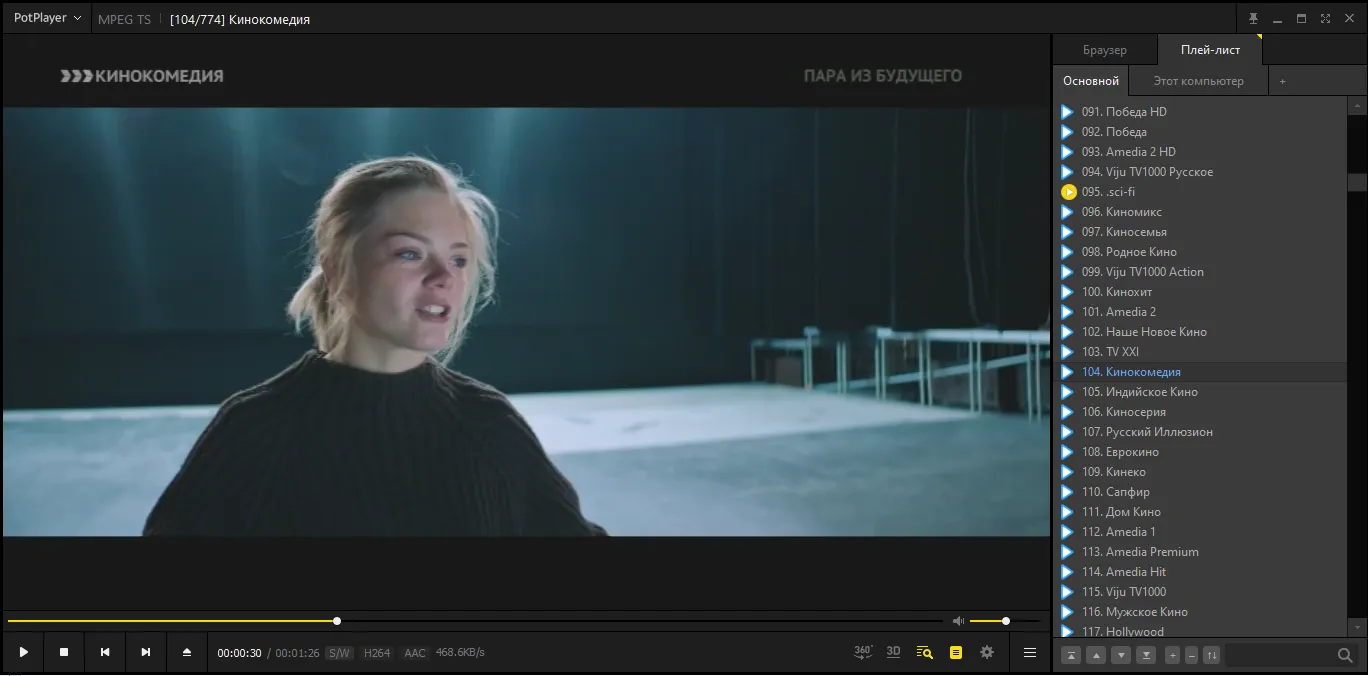Select playlist item 110. Сапфир
The width and height of the screenshot is (1368, 676).
click(x=1201, y=492)
